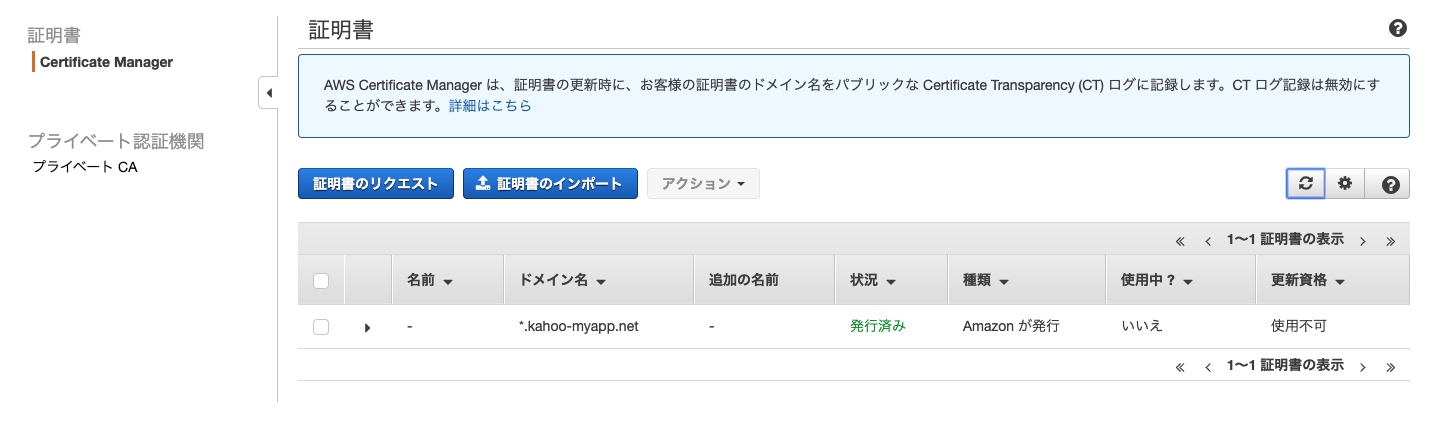Go to last page in top pagination
Image resolution: width=1432 pixels, height=422 pixels.
pos(1390,241)
